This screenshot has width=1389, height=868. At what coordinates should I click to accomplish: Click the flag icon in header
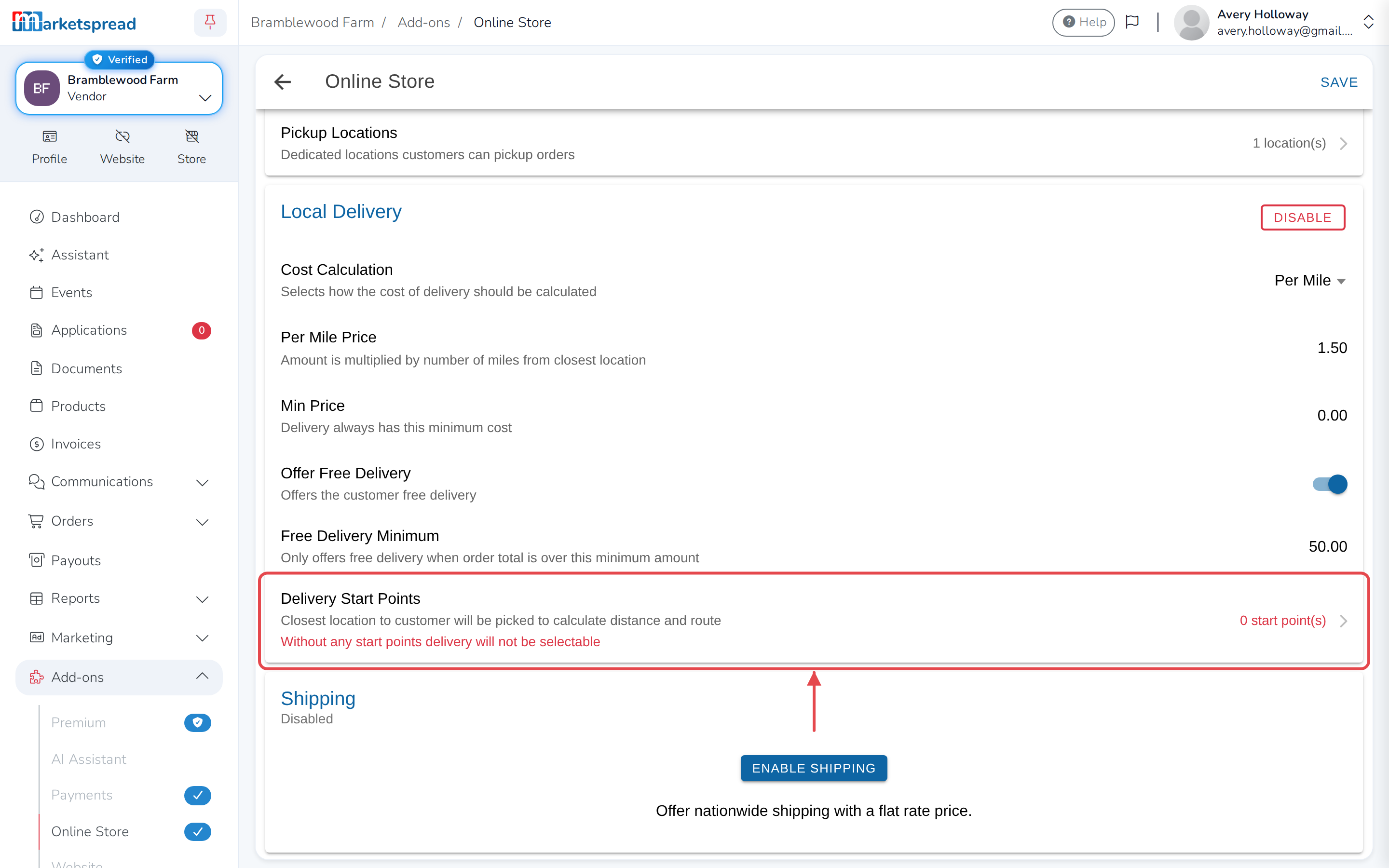click(1132, 22)
